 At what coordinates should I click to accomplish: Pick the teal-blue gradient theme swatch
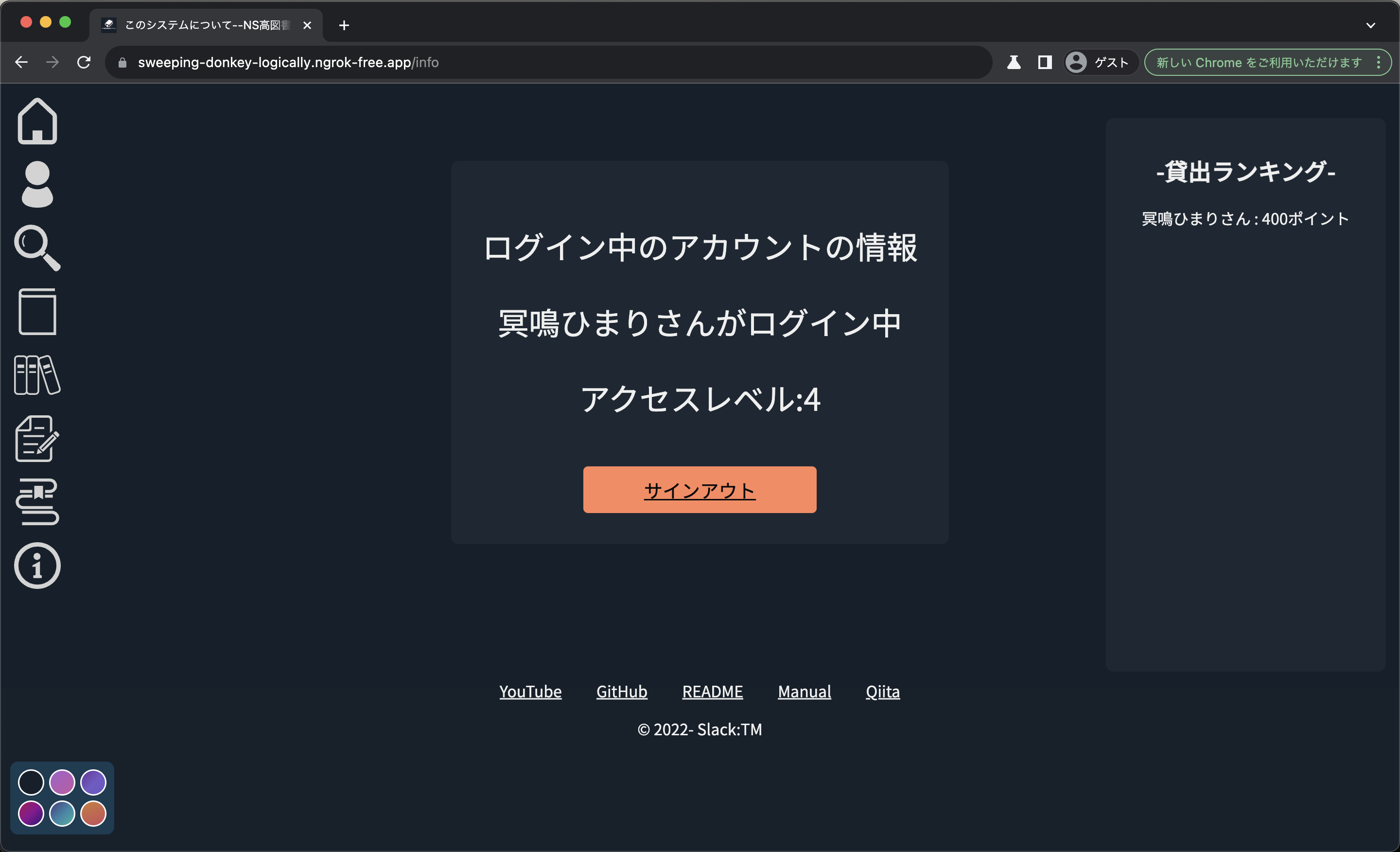pyautogui.click(x=62, y=814)
